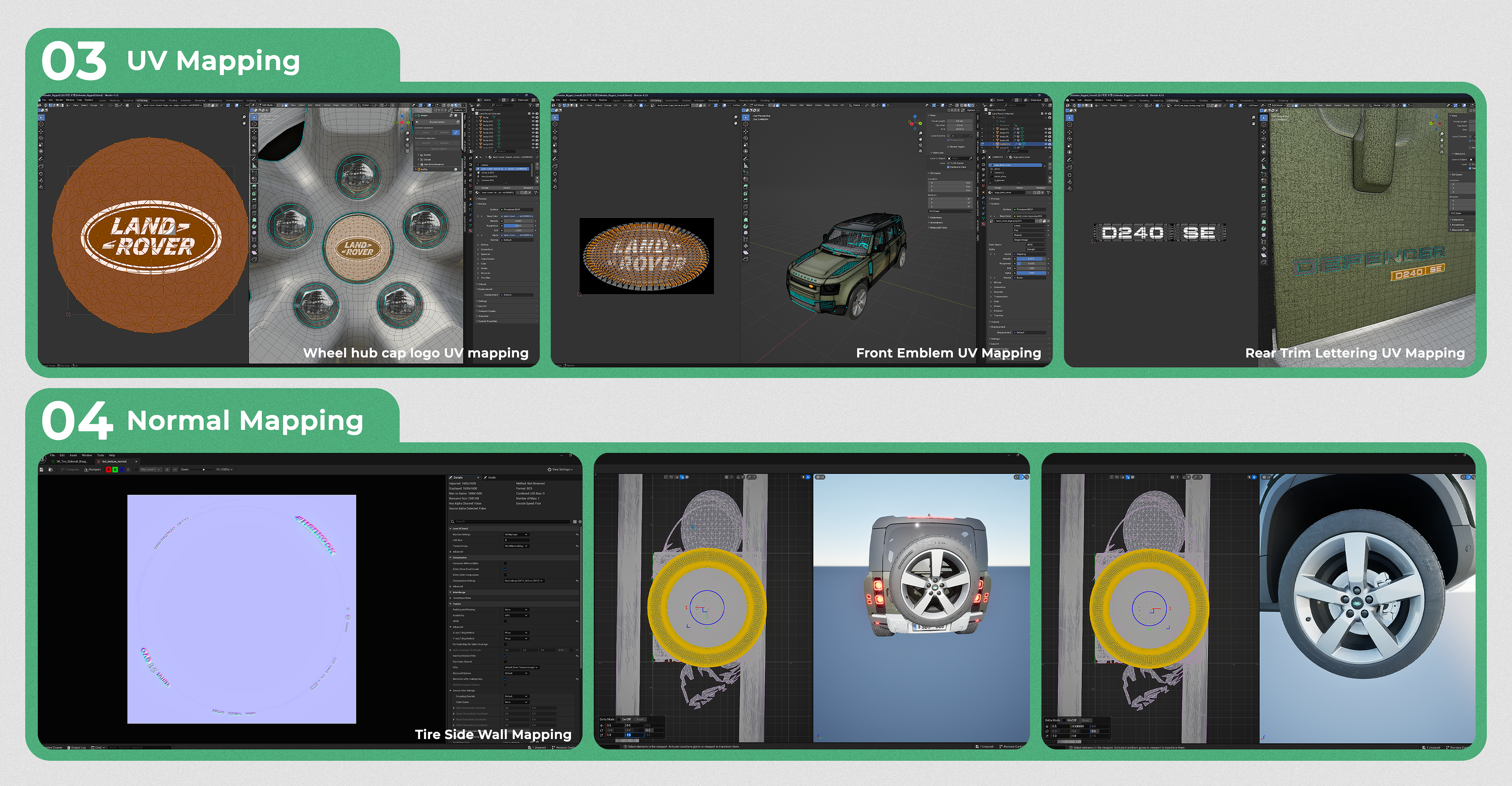The image size is (1512, 786).
Task: Click the save icon in the texture editor toolbar
Action: coord(42,469)
